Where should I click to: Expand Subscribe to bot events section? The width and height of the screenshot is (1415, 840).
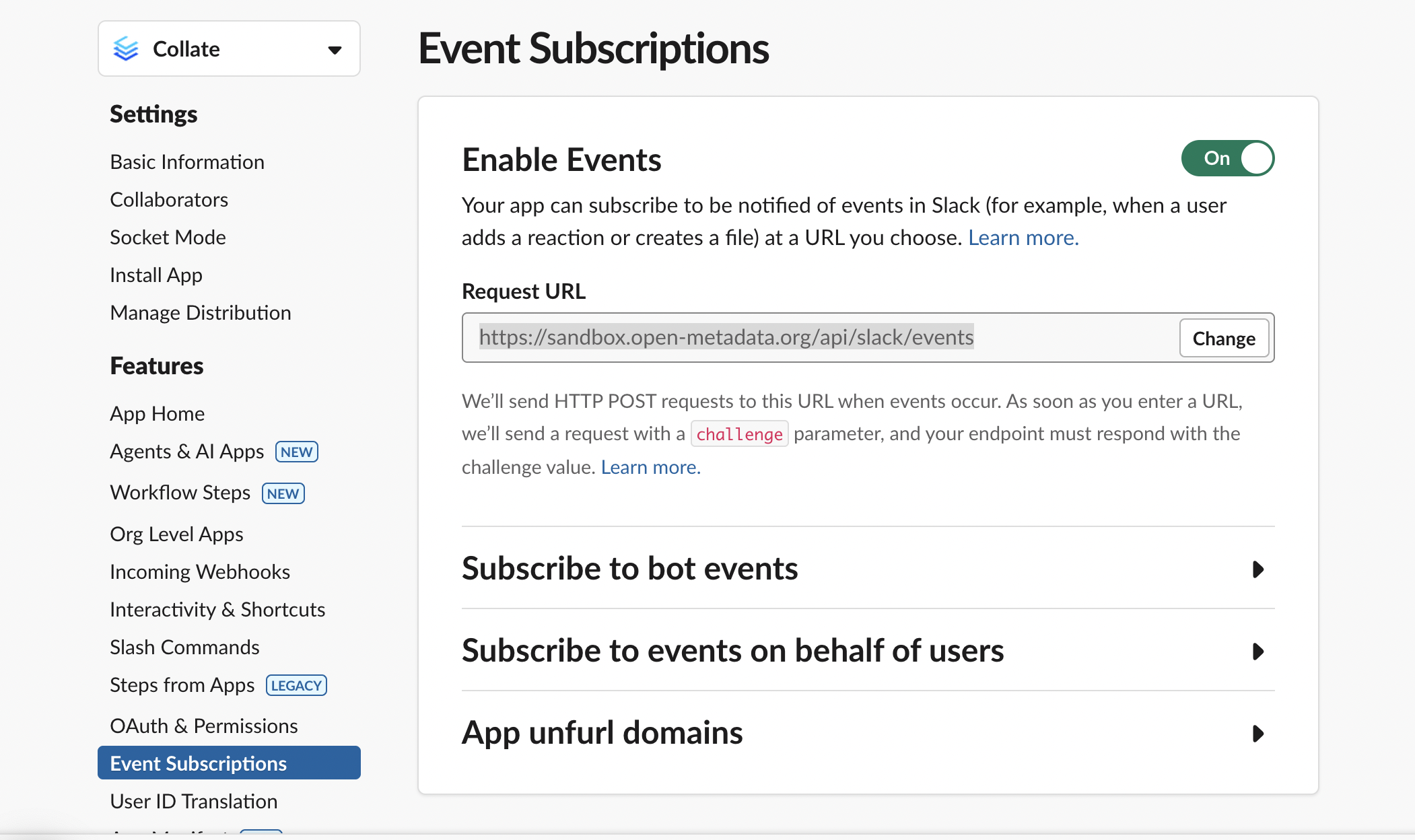coord(1257,569)
